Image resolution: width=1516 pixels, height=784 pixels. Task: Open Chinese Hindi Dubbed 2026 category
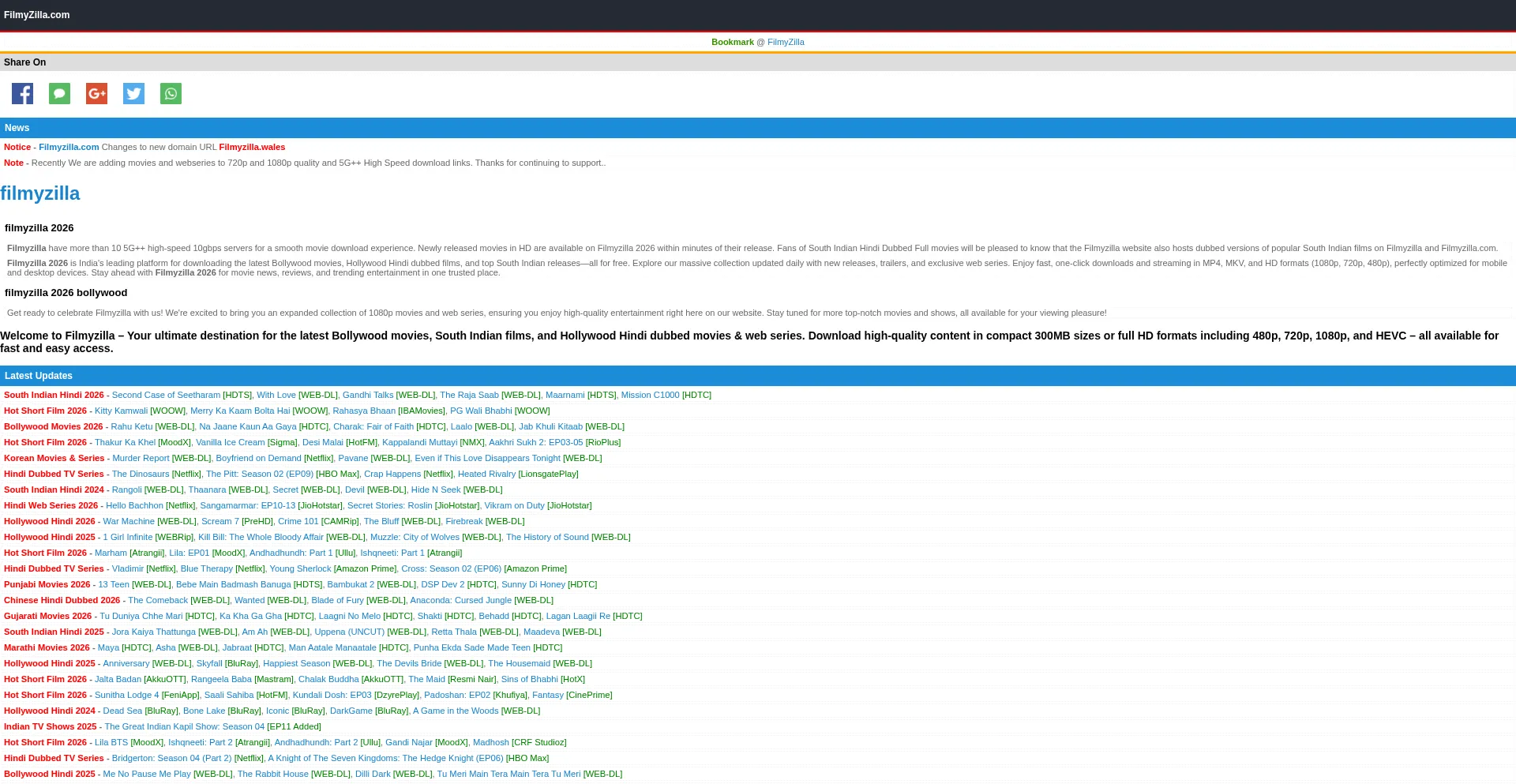[x=62, y=600]
